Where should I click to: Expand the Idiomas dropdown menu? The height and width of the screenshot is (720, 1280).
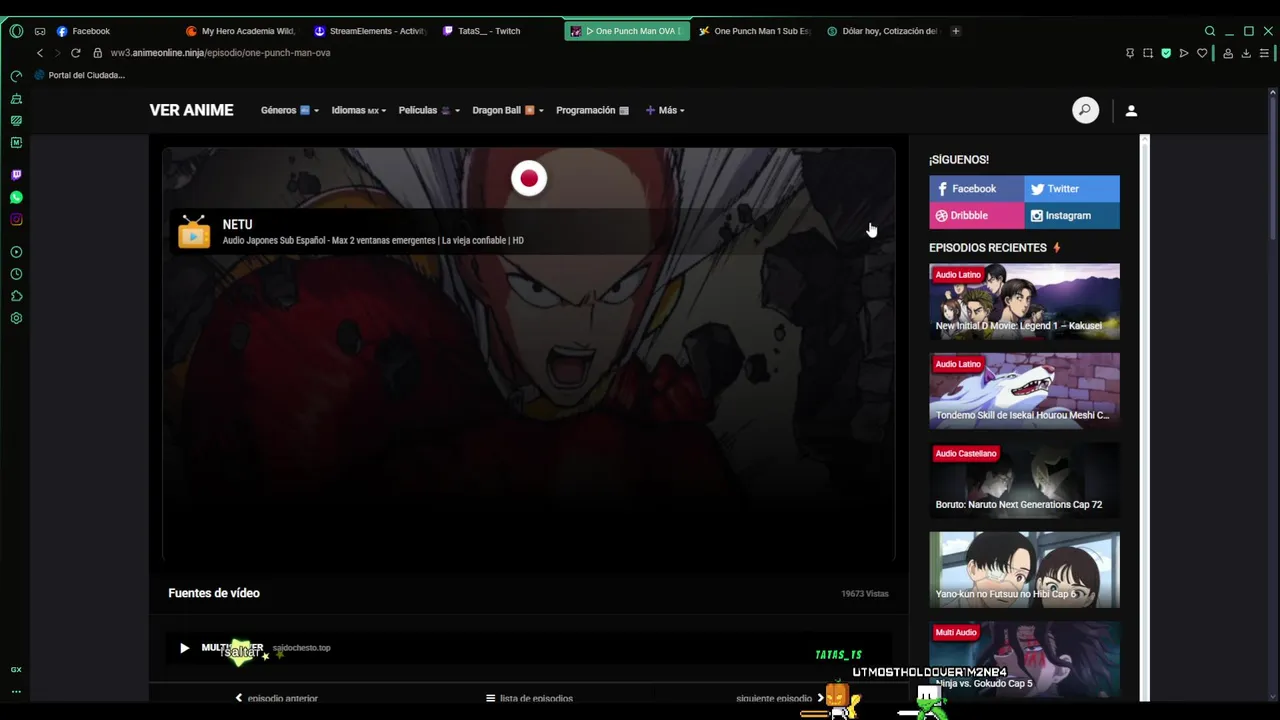tap(358, 110)
